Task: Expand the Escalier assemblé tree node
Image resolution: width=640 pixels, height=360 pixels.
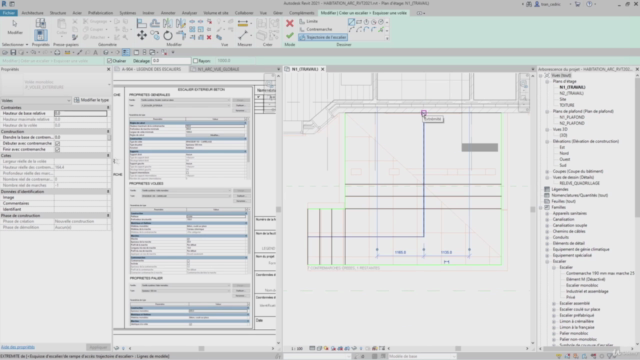Action: [x=554, y=303]
